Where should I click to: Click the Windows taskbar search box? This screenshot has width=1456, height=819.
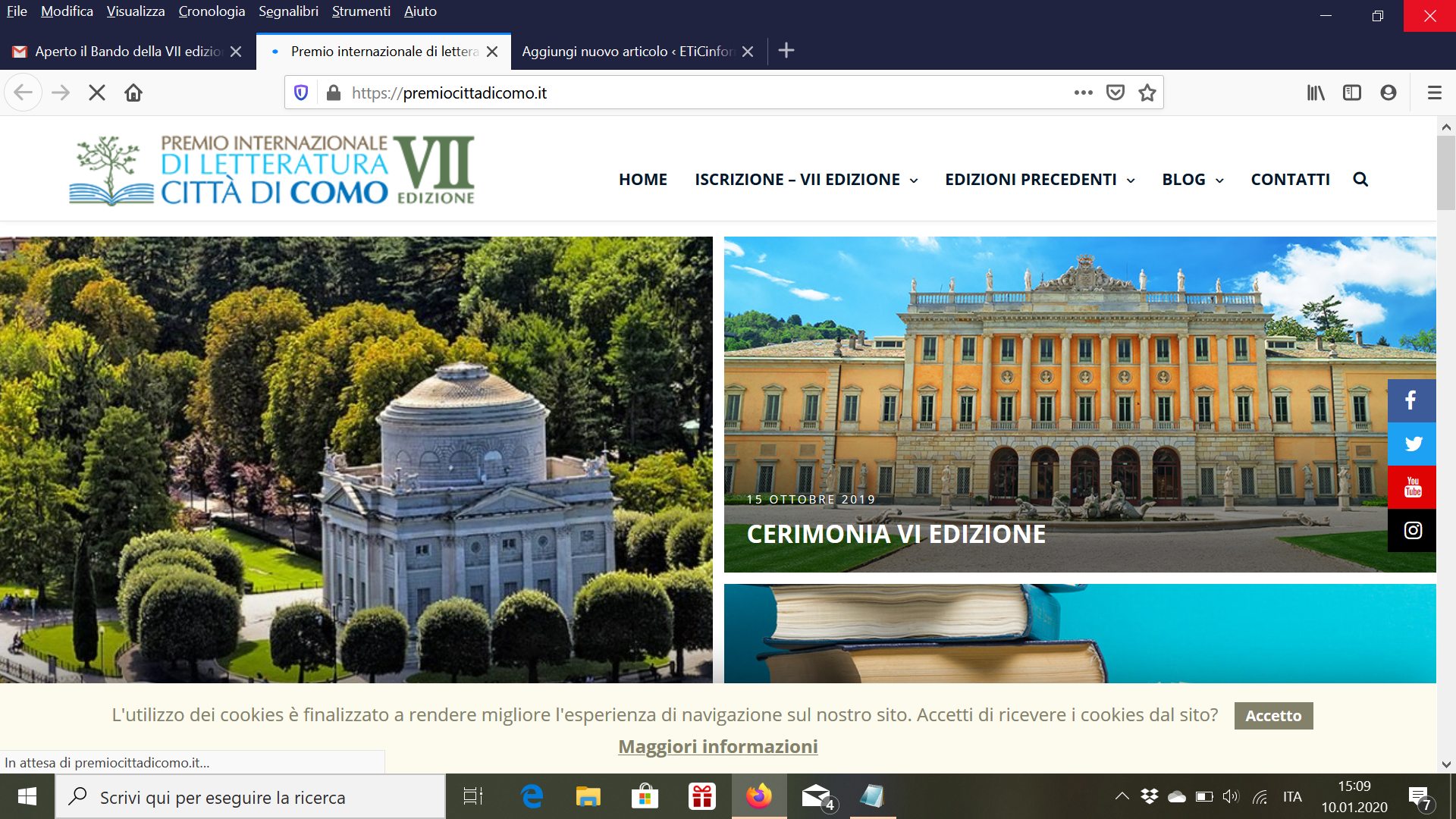(250, 796)
